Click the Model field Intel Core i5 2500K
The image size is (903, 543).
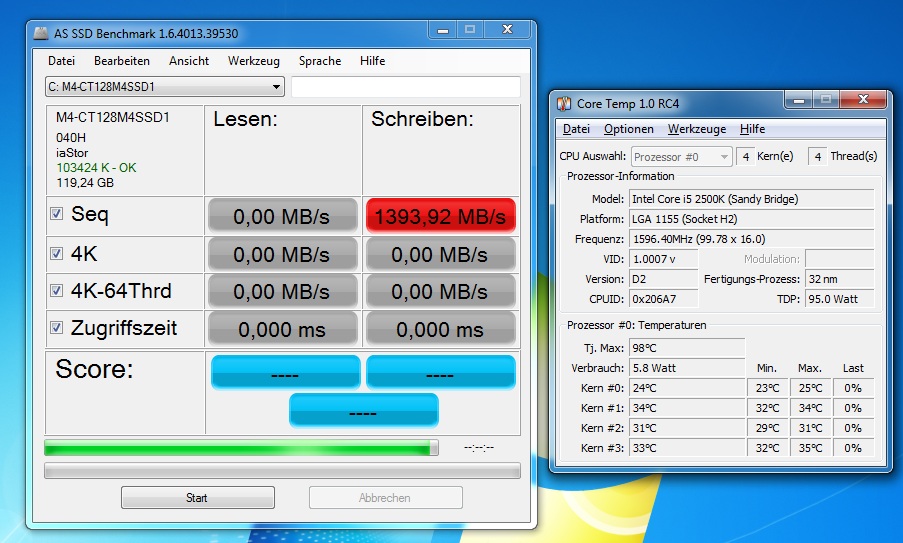pyautogui.click(x=752, y=199)
